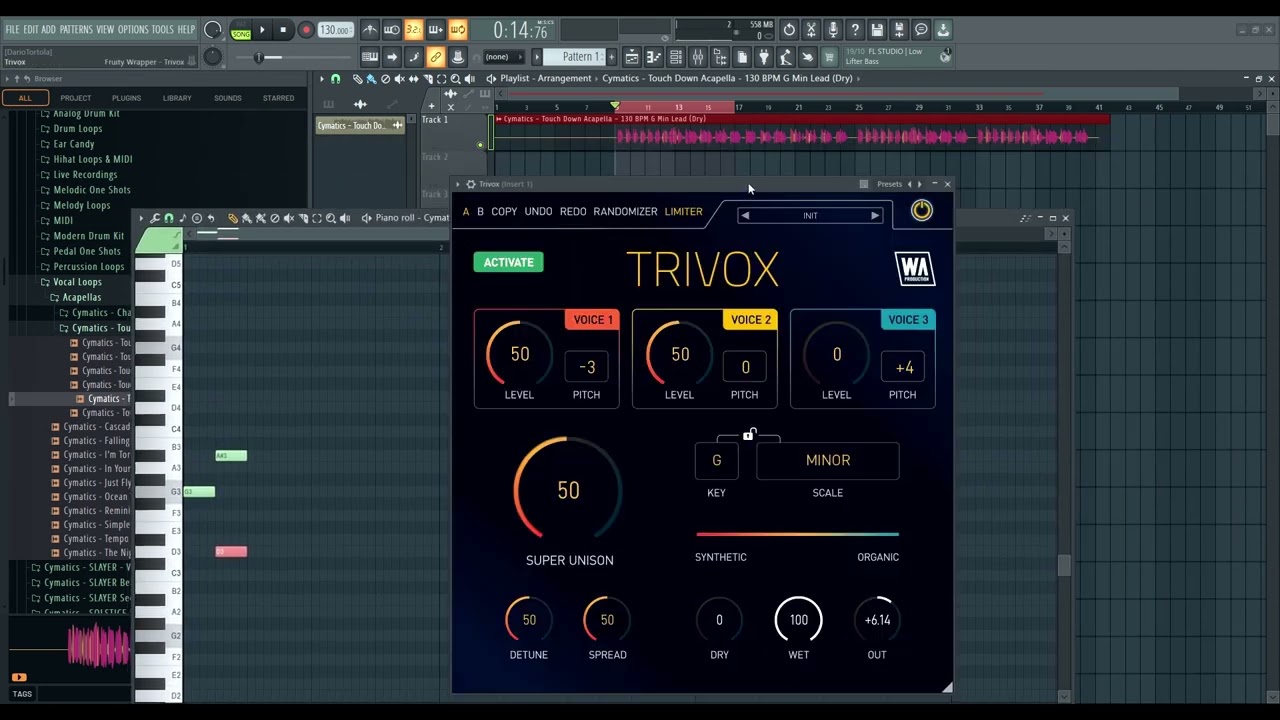Click the microphone recording icon
The image size is (1280, 720).
(833, 30)
